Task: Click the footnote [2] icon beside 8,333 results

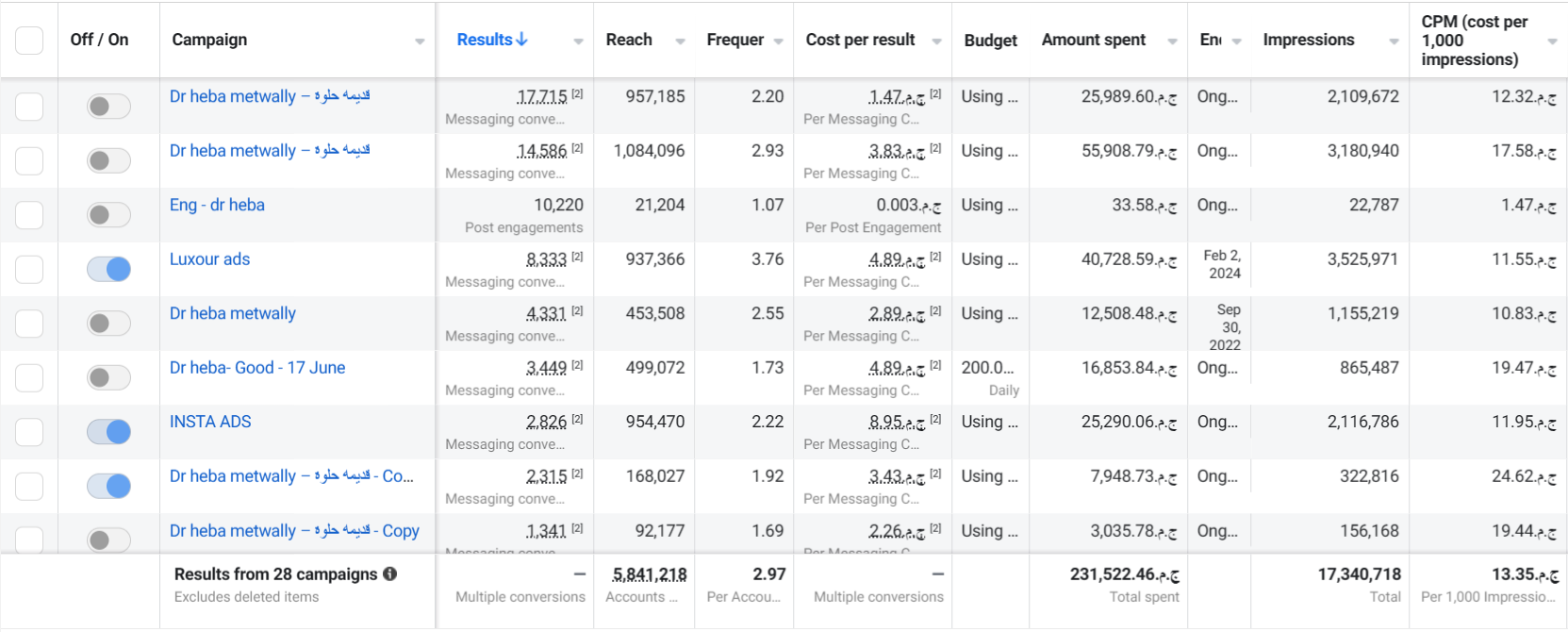Action: click(577, 257)
